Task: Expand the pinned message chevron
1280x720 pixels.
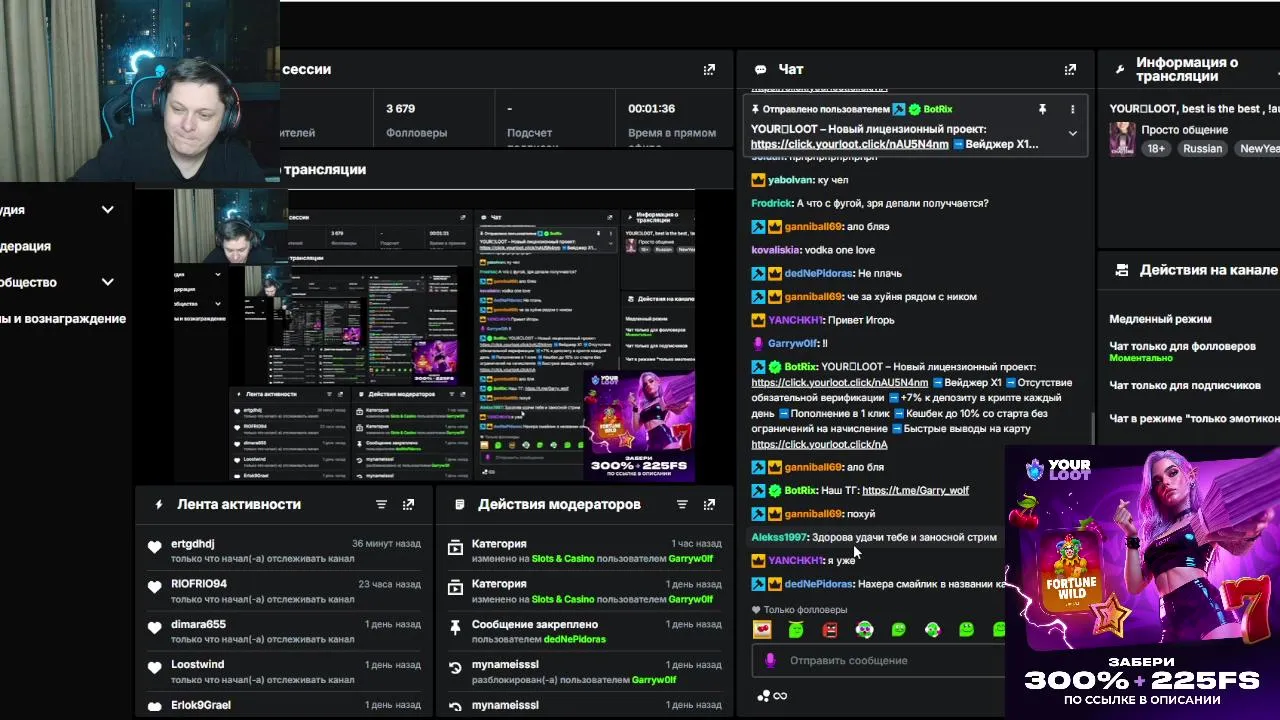Action: pos(1072,133)
